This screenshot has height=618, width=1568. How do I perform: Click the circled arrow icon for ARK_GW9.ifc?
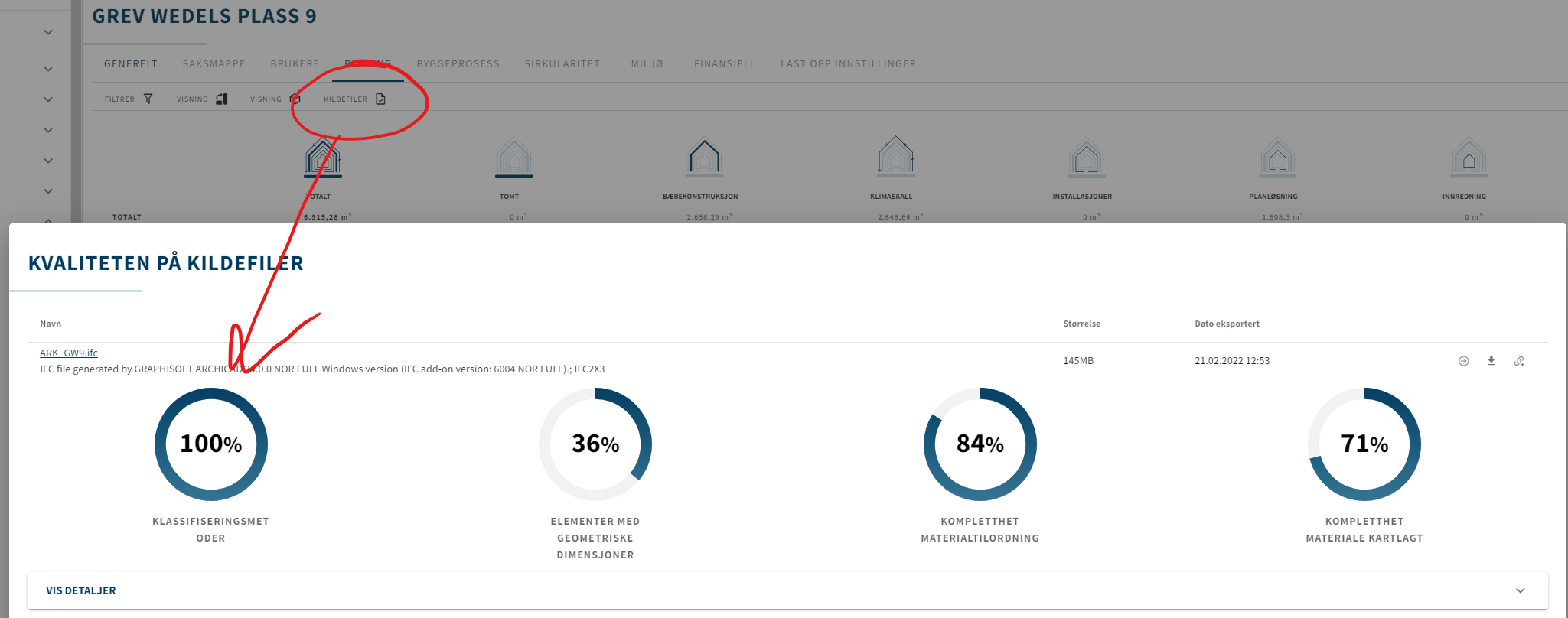(x=1463, y=361)
